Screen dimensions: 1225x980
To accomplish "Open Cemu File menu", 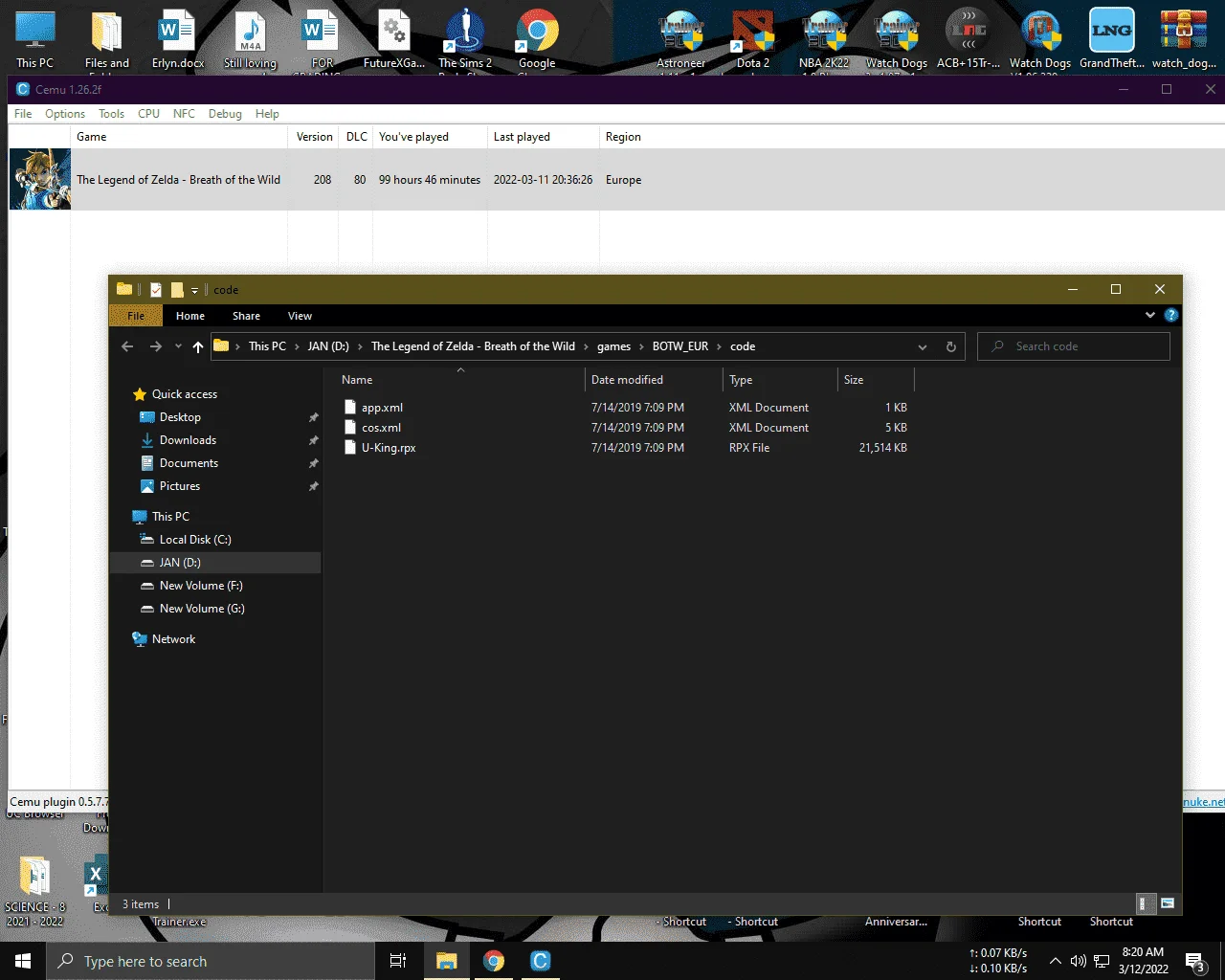I will 23,113.
